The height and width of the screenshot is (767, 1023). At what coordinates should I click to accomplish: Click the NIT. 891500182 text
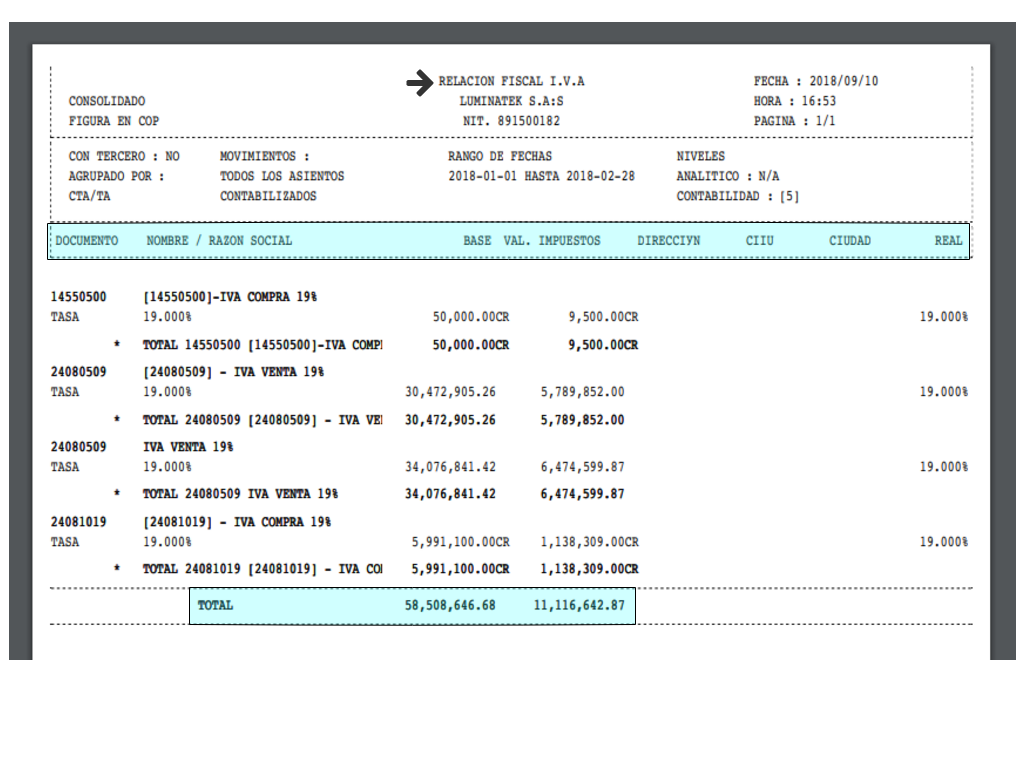510,121
